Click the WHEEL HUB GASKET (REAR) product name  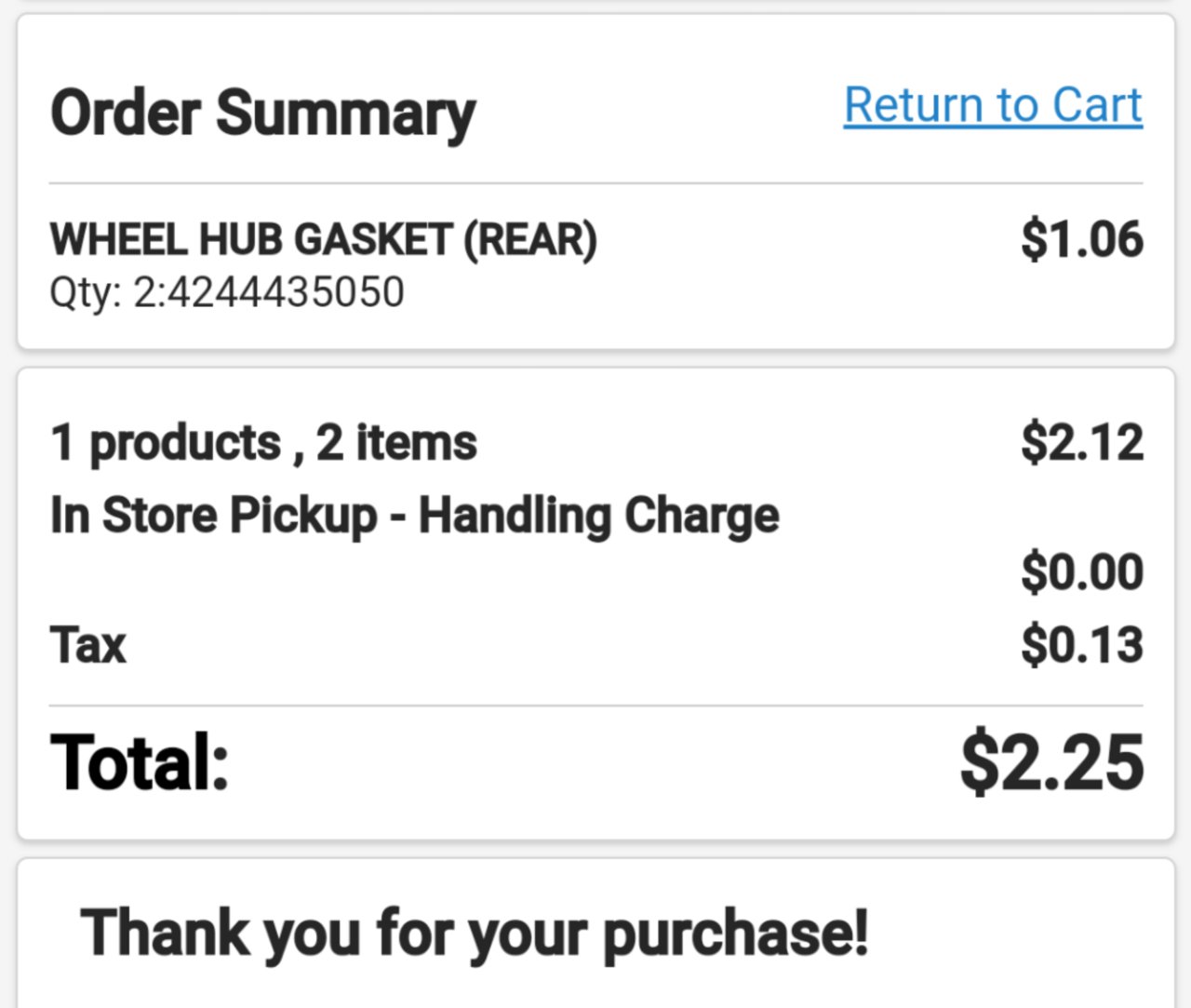(324, 240)
